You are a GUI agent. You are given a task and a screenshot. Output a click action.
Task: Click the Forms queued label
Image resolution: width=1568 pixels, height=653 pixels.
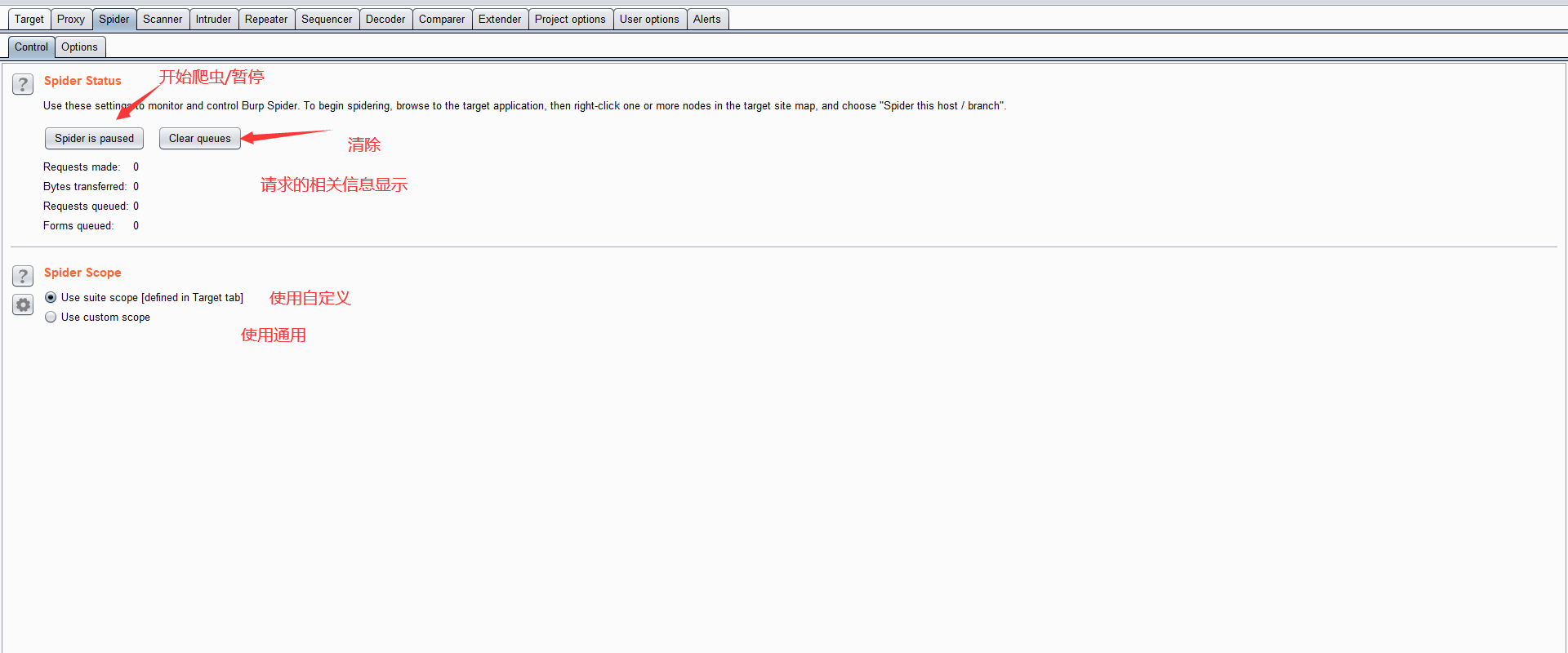coord(78,226)
